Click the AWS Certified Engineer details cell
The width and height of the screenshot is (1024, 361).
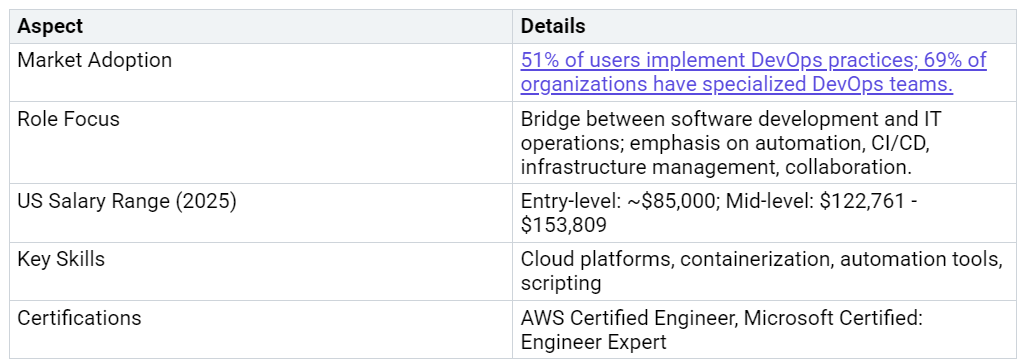coord(764,329)
